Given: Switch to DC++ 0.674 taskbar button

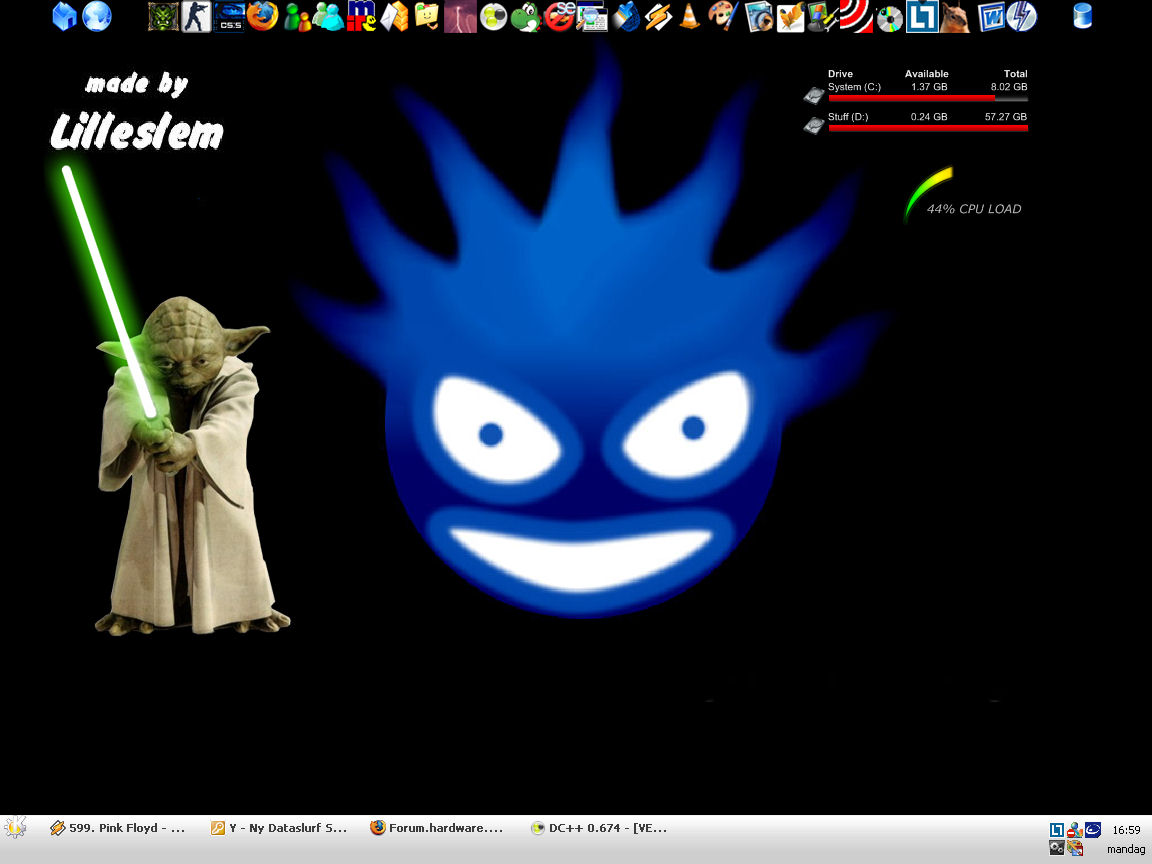Looking at the screenshot, I should click(598, 828).
